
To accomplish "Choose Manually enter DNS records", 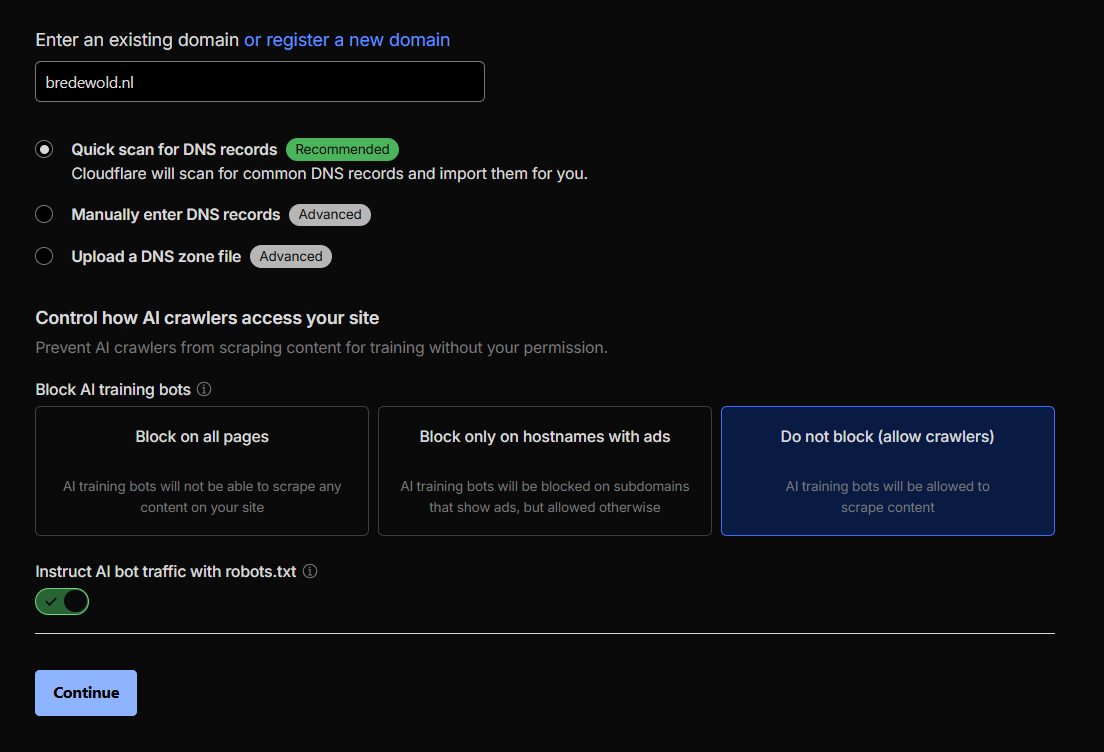I will pos(44,214).
